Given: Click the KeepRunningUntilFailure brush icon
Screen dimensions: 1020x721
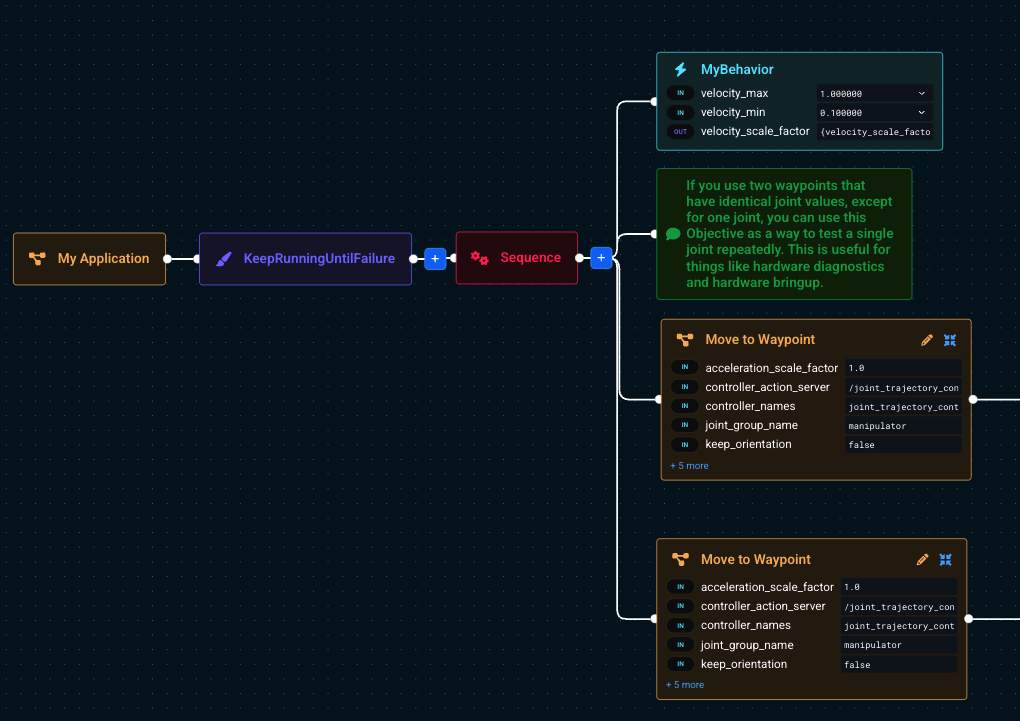Looking at the screenshot, I should 224,259.
